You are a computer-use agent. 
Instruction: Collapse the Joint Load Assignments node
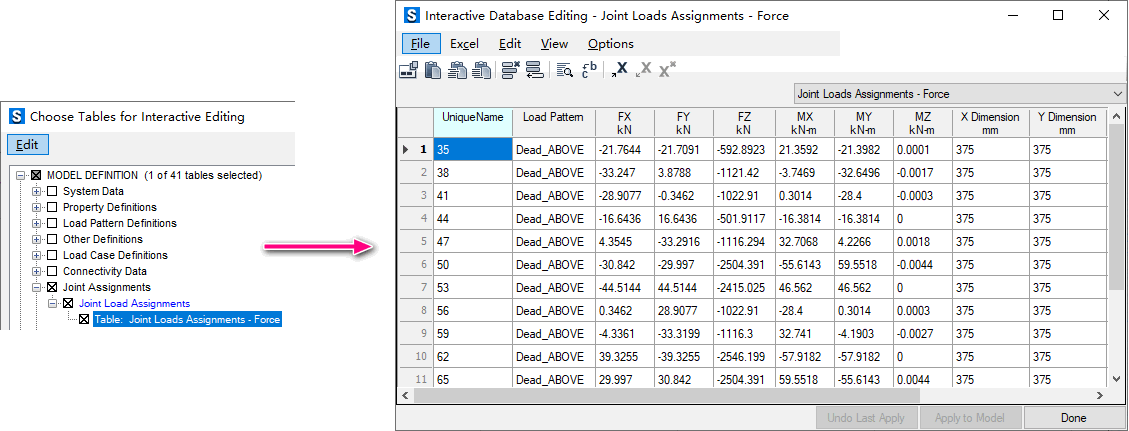pyautogui.click(x=53, y=303)
